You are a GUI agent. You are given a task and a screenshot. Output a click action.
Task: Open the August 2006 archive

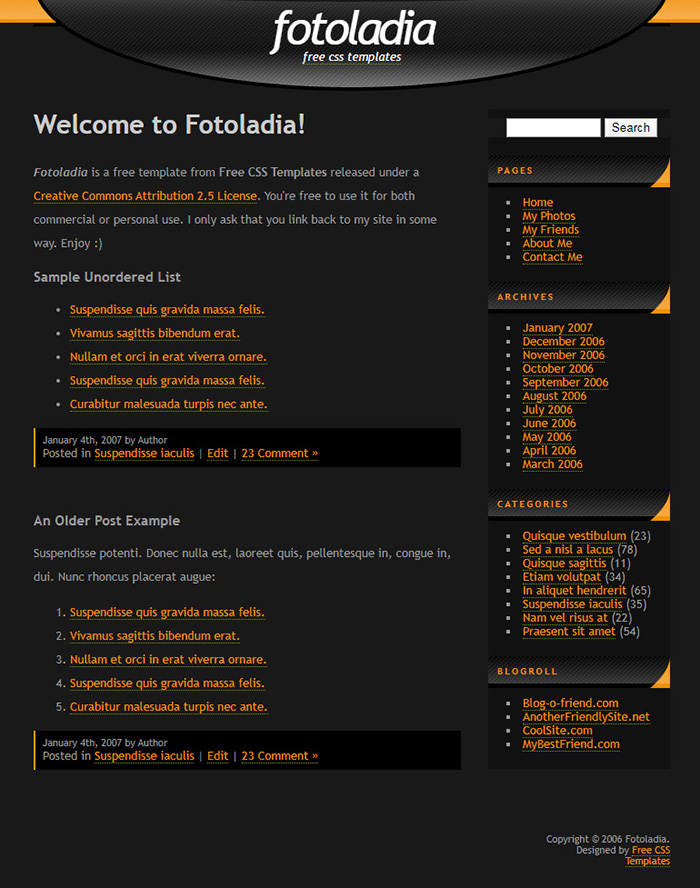[x=553, y=396]
